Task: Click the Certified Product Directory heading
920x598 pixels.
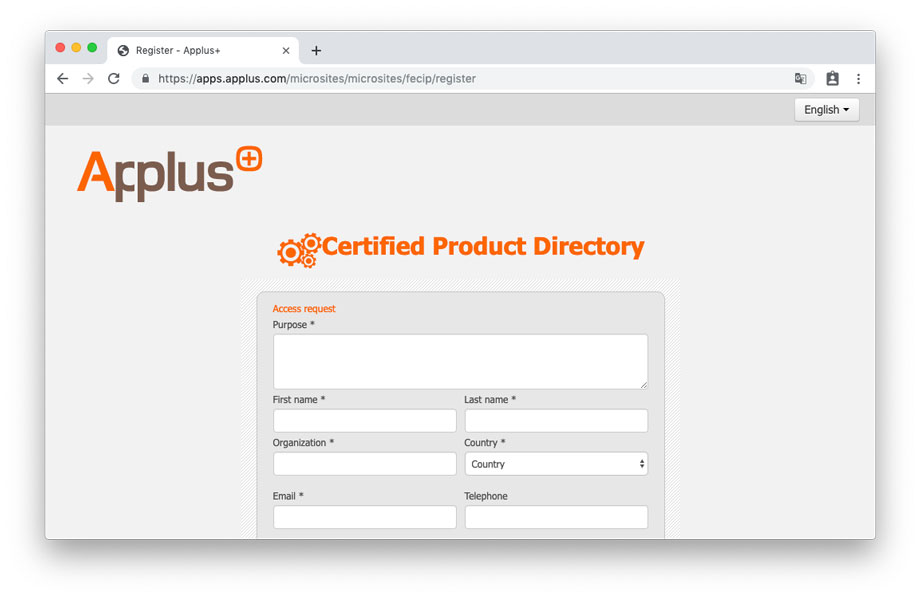Action: click(x=483, y=246)
